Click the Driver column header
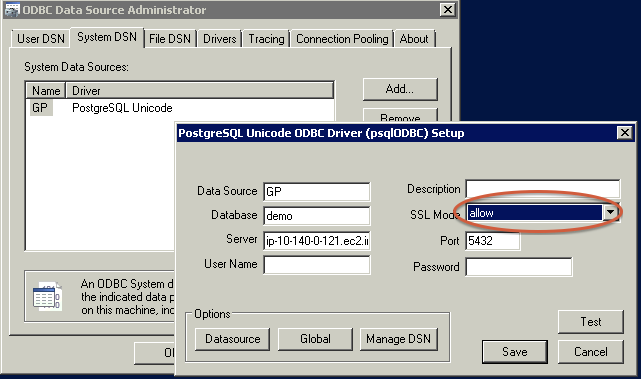Viewport: 641px width, 379px height. (199, 90)
